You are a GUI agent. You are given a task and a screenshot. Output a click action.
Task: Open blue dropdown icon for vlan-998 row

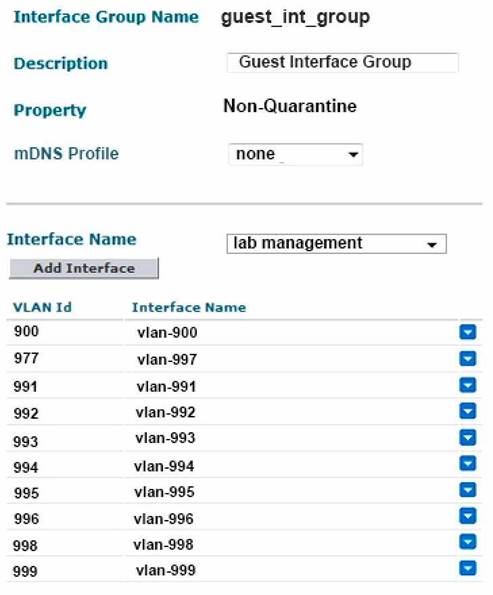[468, 541]
